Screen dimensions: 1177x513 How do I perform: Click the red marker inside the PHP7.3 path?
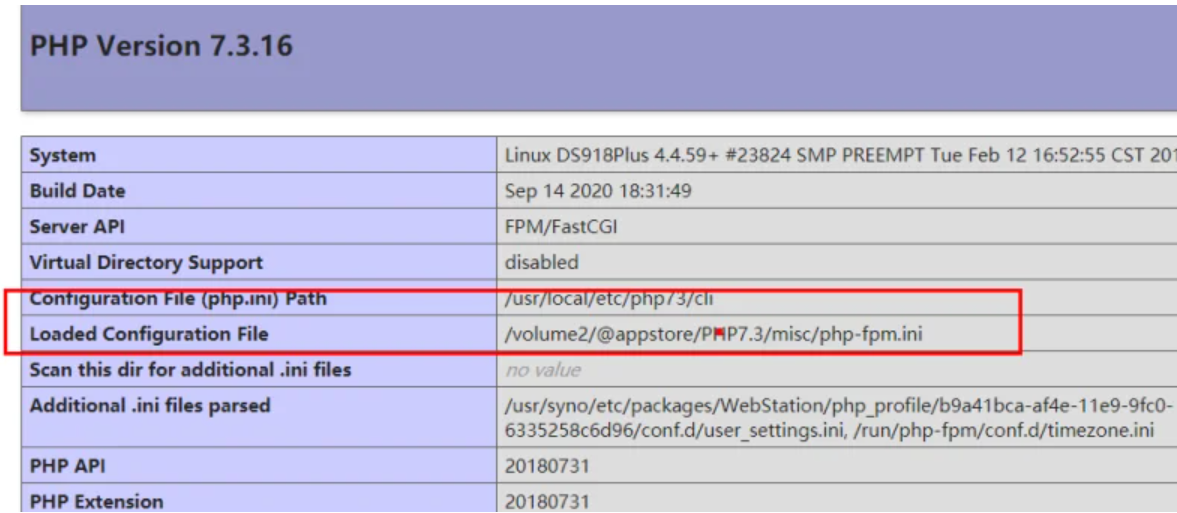[x=719, y=333]
